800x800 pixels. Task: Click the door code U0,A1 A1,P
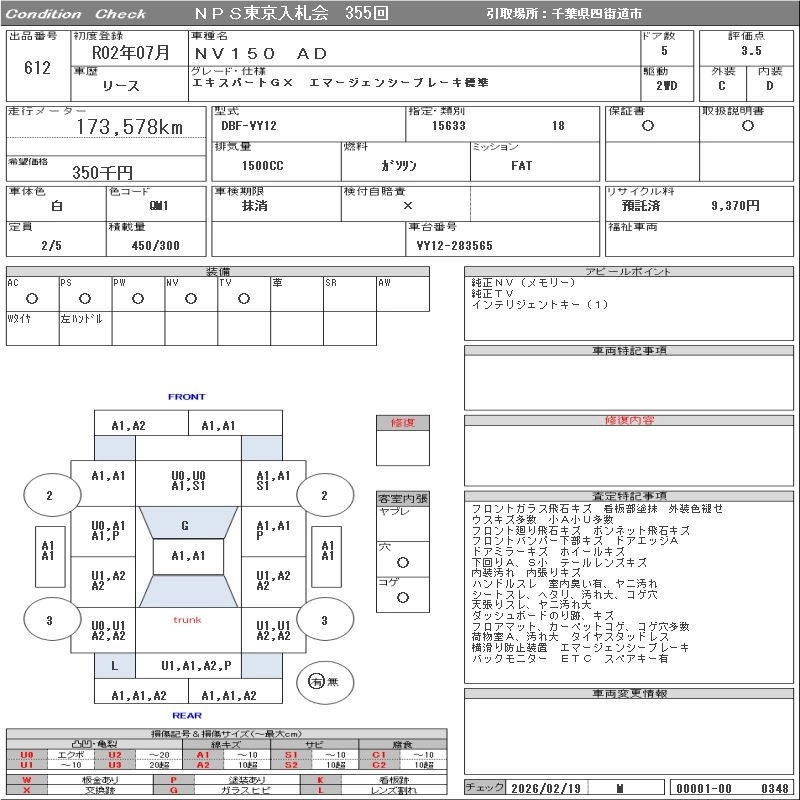108,531
